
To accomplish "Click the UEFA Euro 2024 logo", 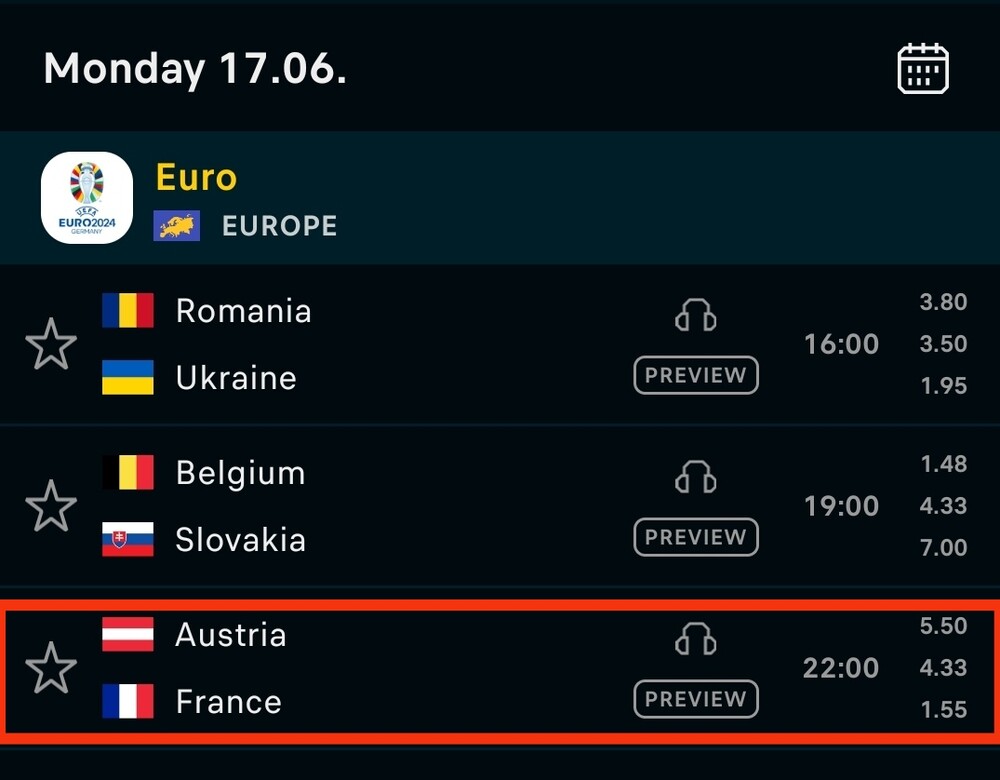I will [x=87, y=198].
